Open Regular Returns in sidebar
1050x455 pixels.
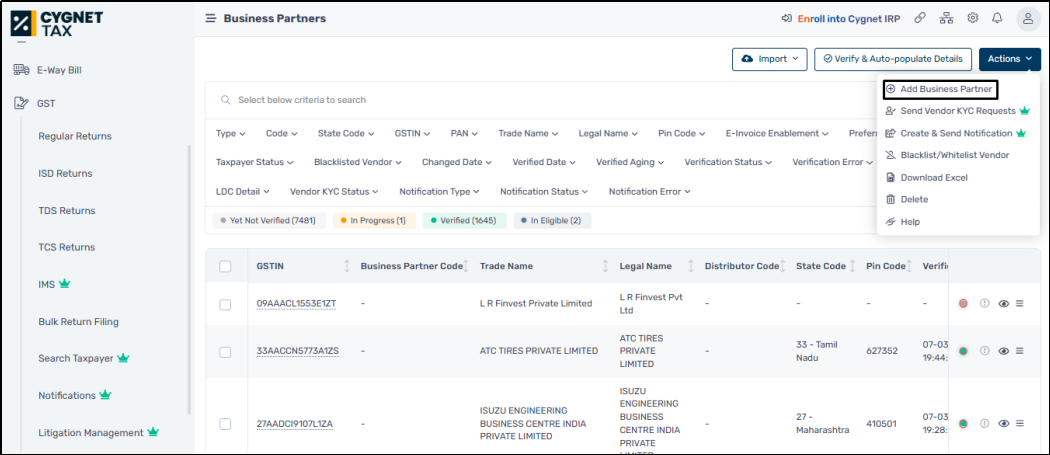click(x=75, y=136)
